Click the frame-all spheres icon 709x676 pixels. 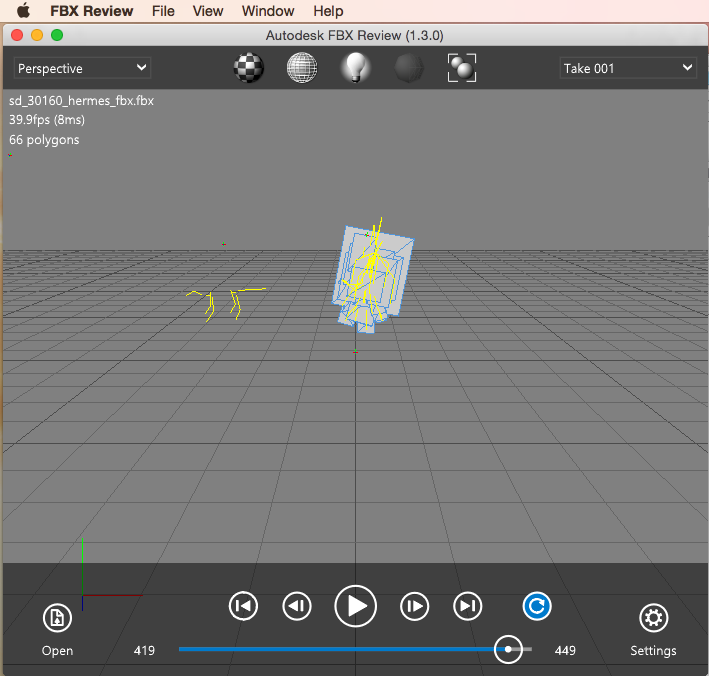[461, 68]
